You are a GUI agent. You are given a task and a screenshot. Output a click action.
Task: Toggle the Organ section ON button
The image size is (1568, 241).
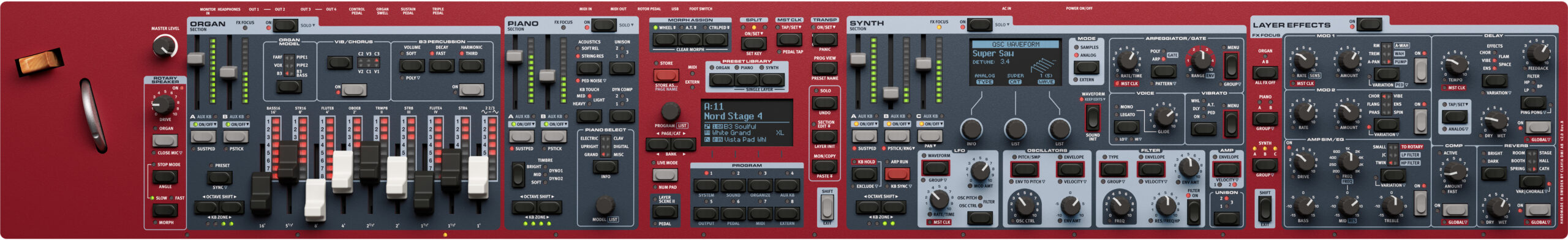pyautogui.click(x=285, y=25)
